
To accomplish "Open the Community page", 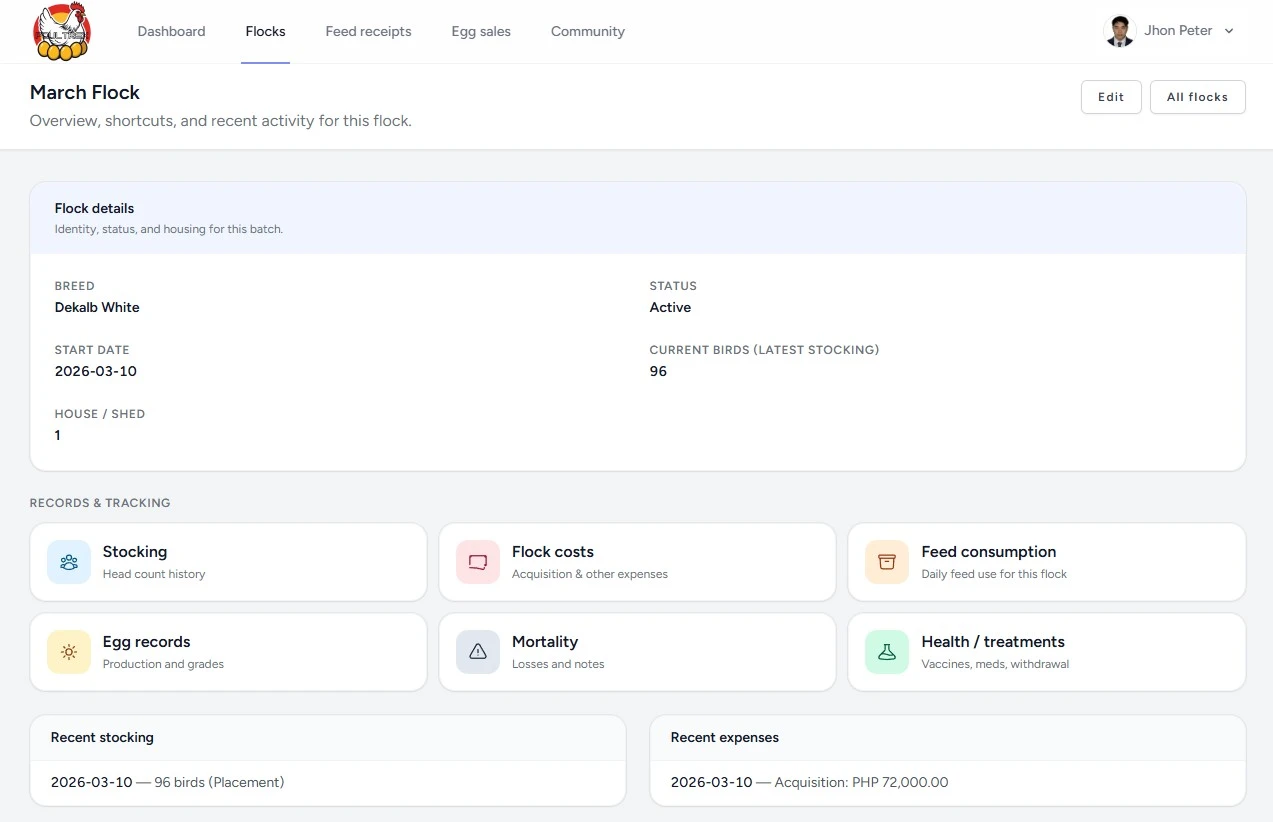I will [587, 31].
